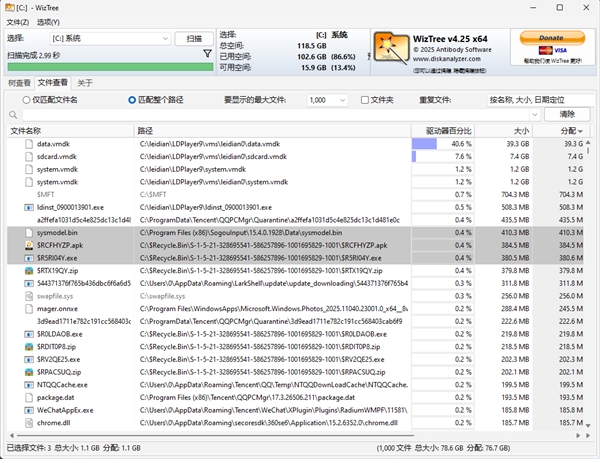
Task: Click the $RPACSUQ.zip archive icon
Action: point(29,372)
